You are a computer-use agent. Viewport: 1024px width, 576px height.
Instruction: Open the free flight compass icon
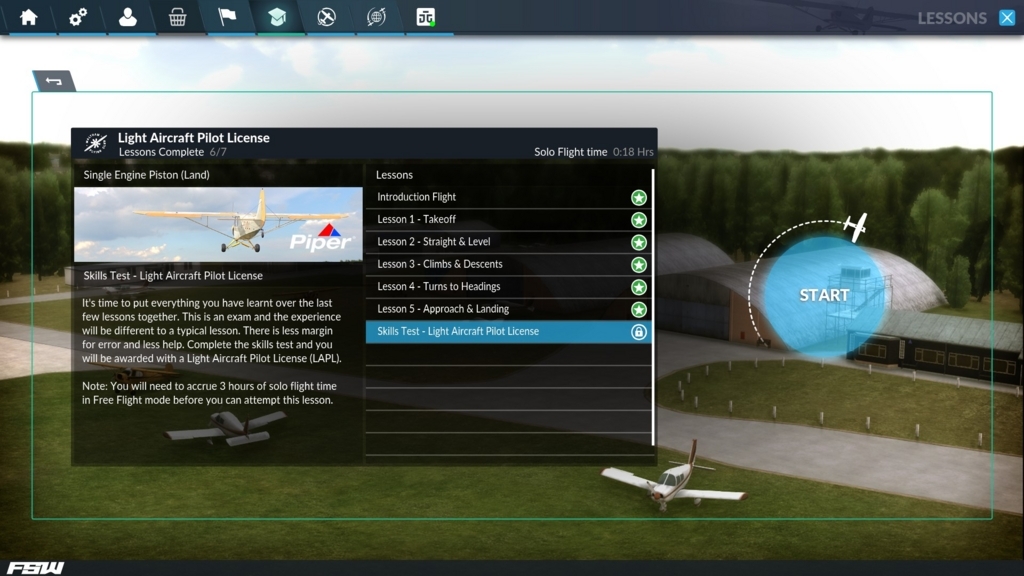327,17
